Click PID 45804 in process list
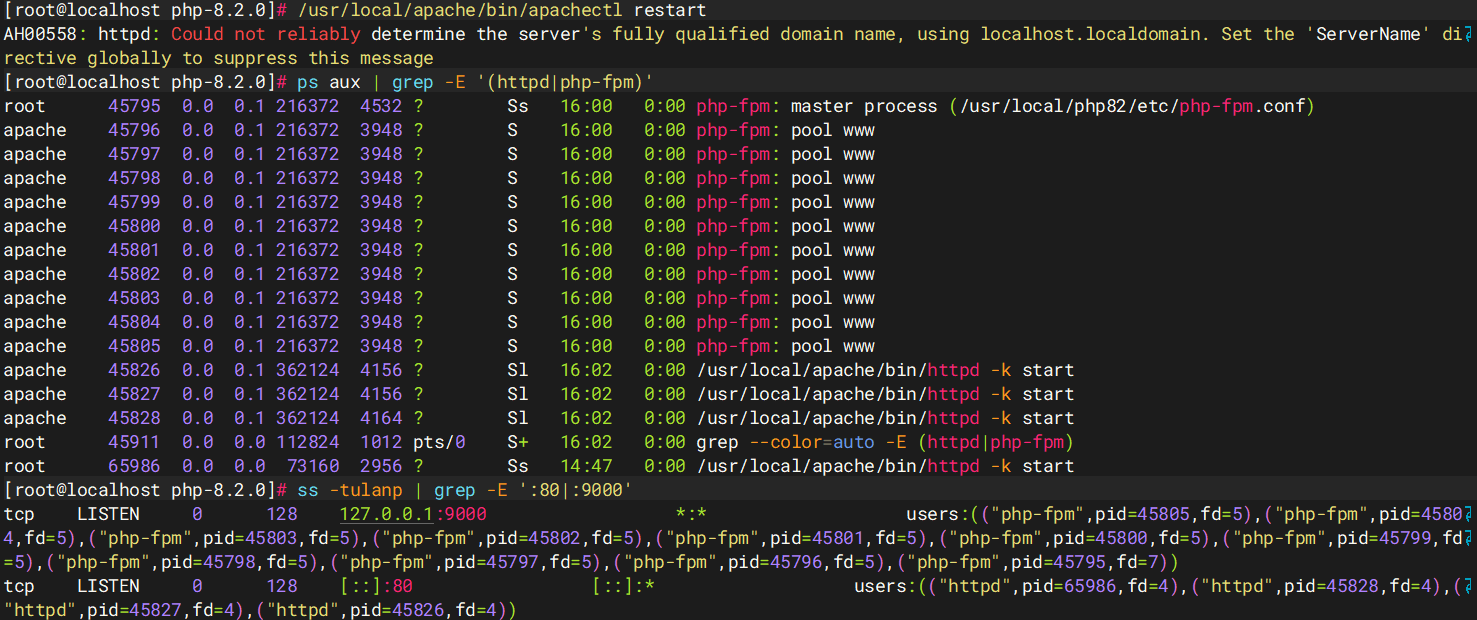 (x=134, y=322)
